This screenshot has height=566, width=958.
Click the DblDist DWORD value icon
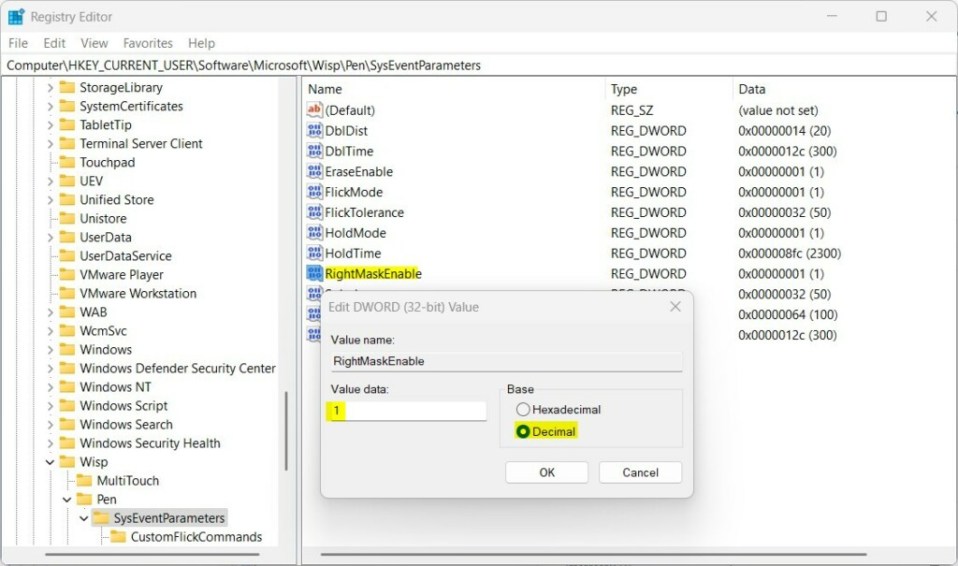(314, 130)
